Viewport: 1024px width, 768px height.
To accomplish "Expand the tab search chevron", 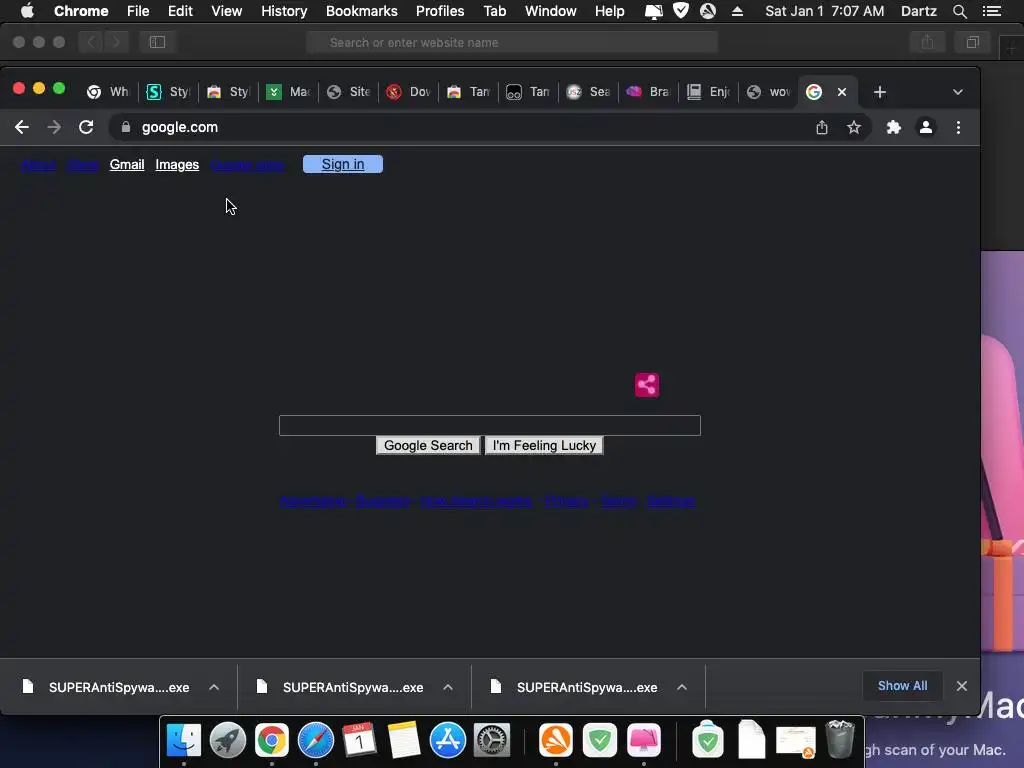I will tap(957, 92).
